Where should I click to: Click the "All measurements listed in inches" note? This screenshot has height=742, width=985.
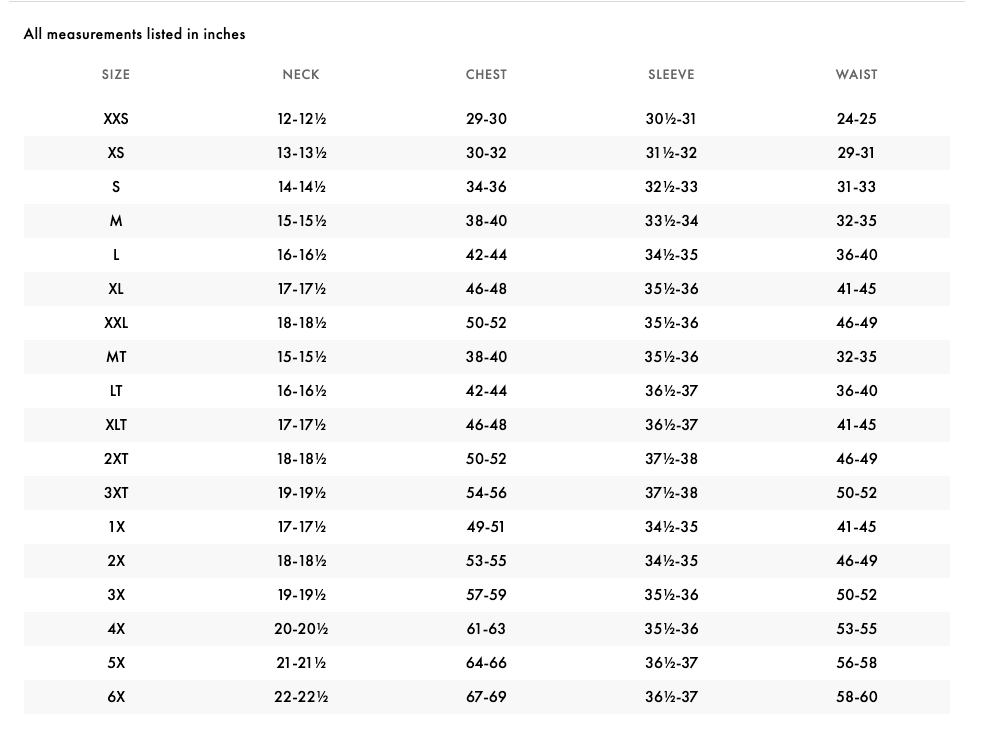click(x=134, y=34)
